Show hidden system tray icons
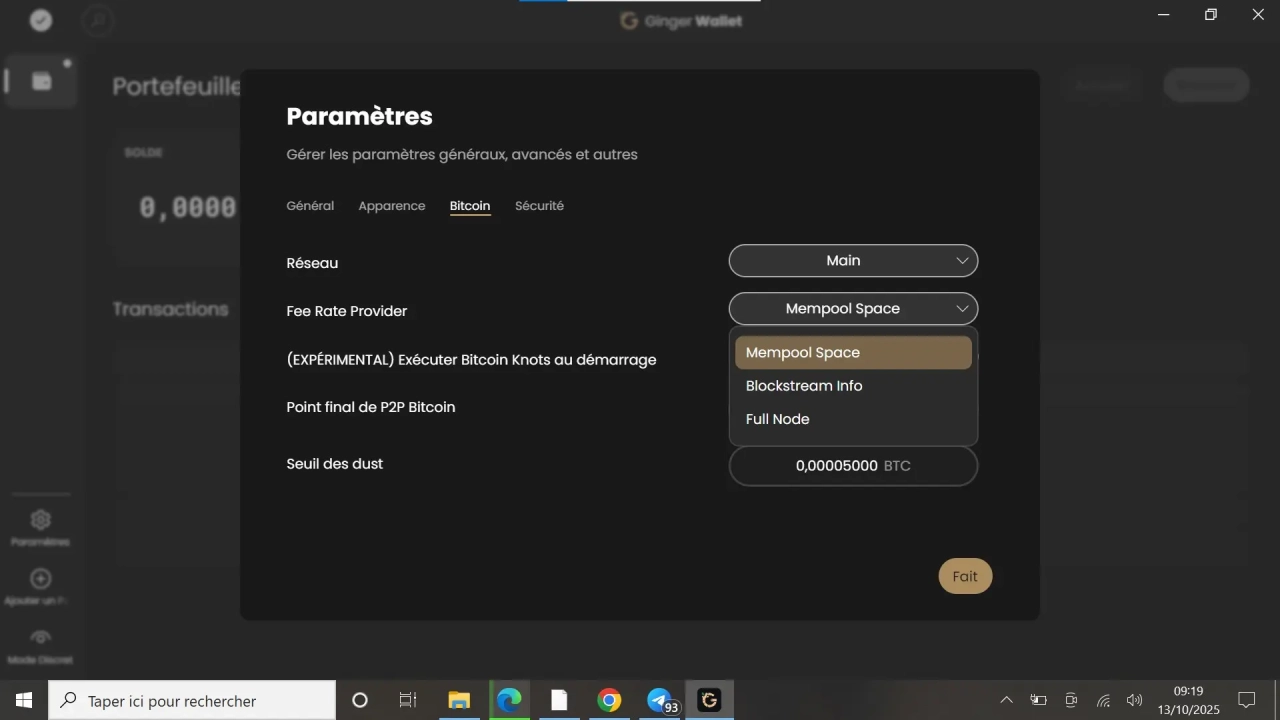 (x=1006, y=700)
